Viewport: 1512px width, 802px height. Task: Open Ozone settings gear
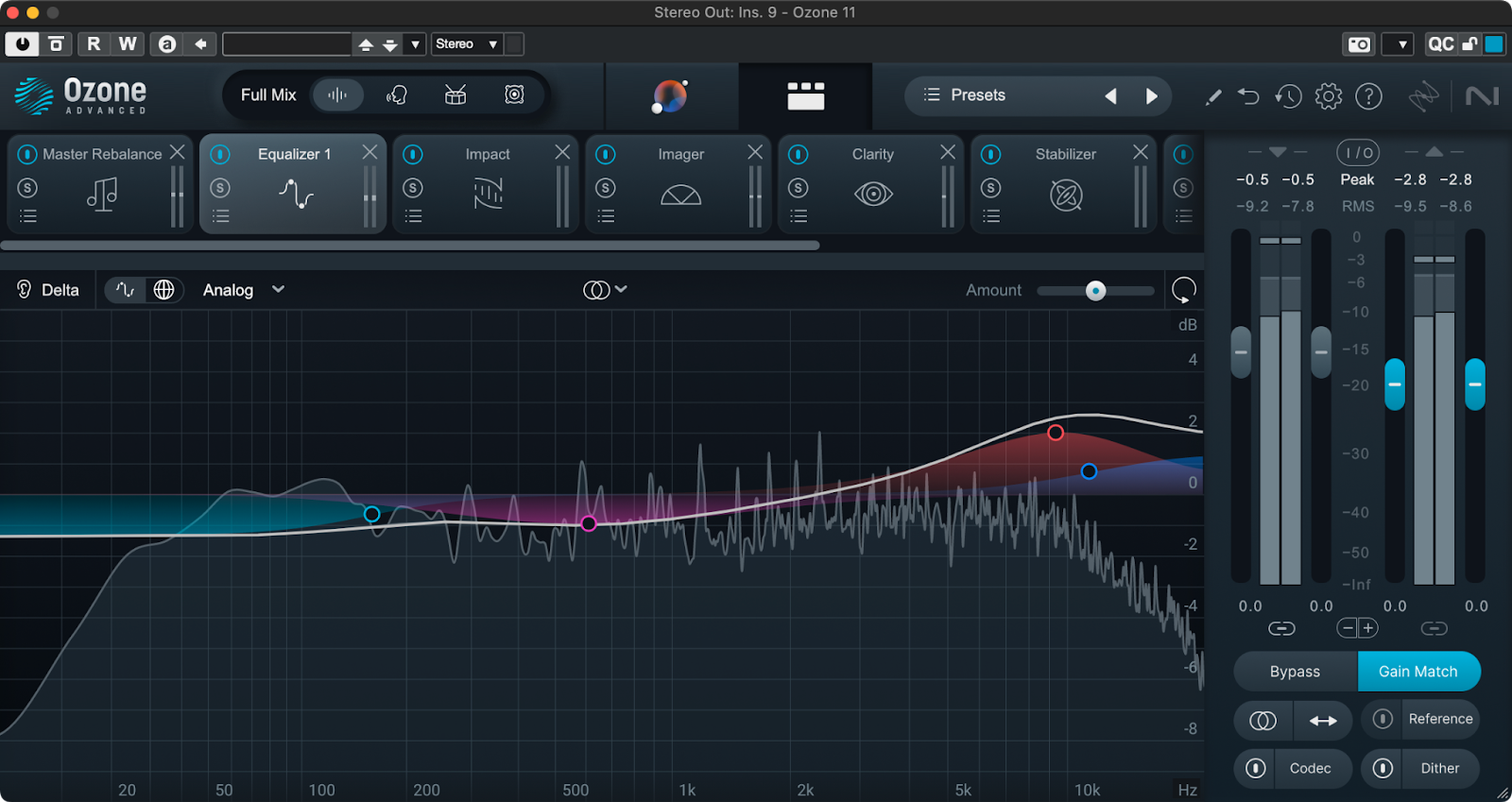point(1329,96)
